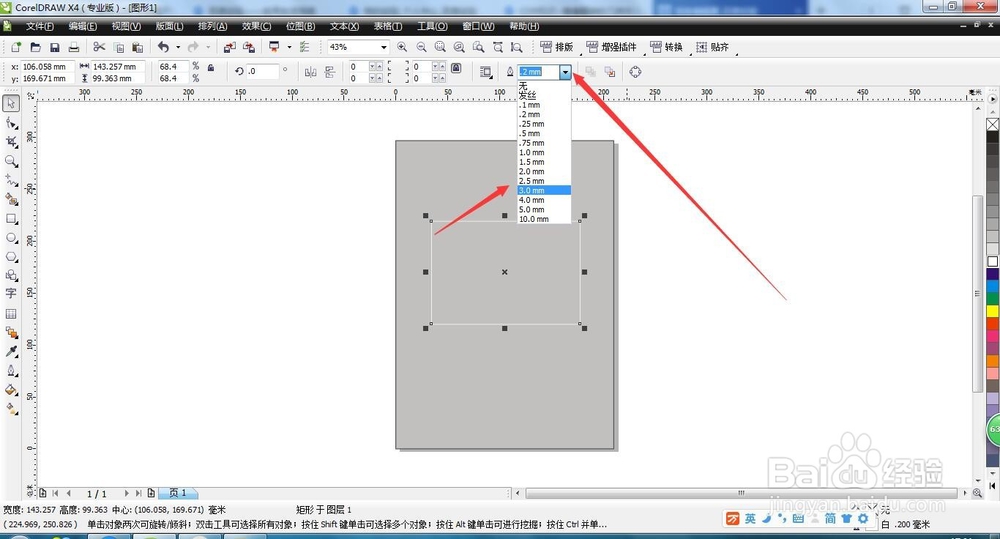Viewport: 1000px width, 539px height.
Task: Edit the x position field
Action: (48, 66)
